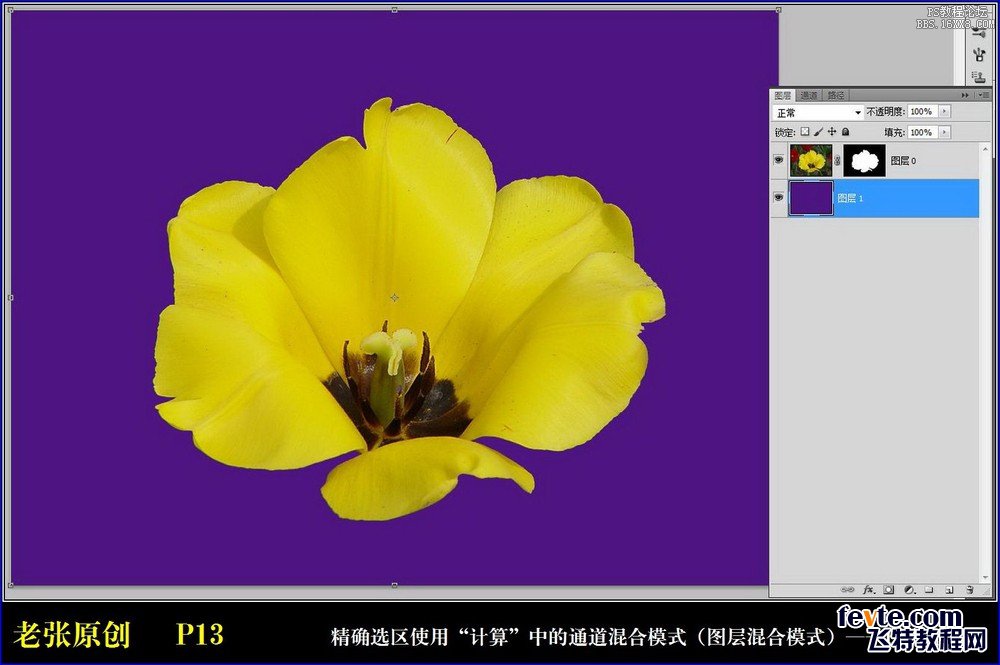Click the link layers chain icon
This screenshot has width=1000, height=665.
point(847,590)
